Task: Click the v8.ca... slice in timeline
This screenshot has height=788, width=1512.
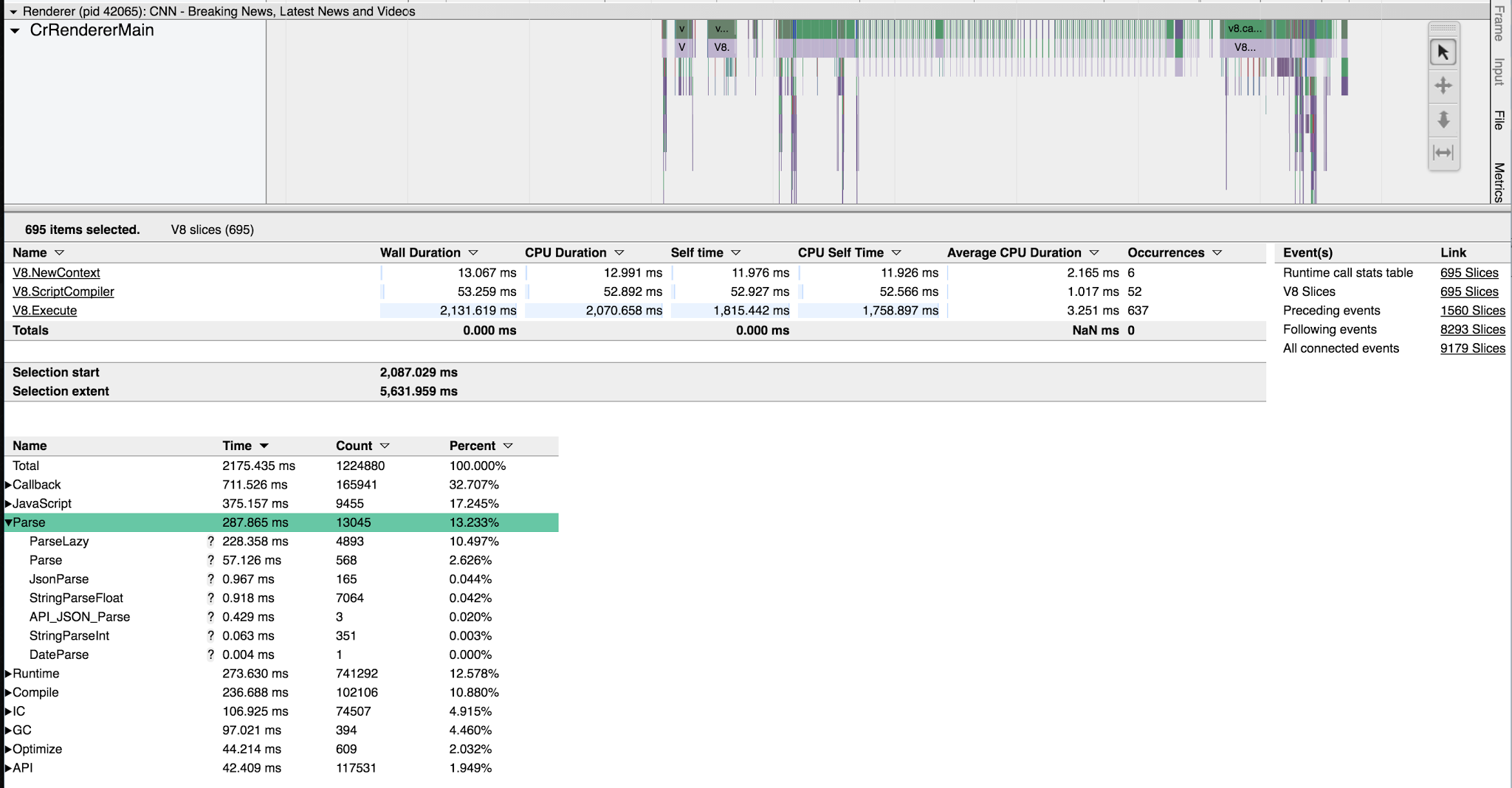Action: (x=1245, y=29)
